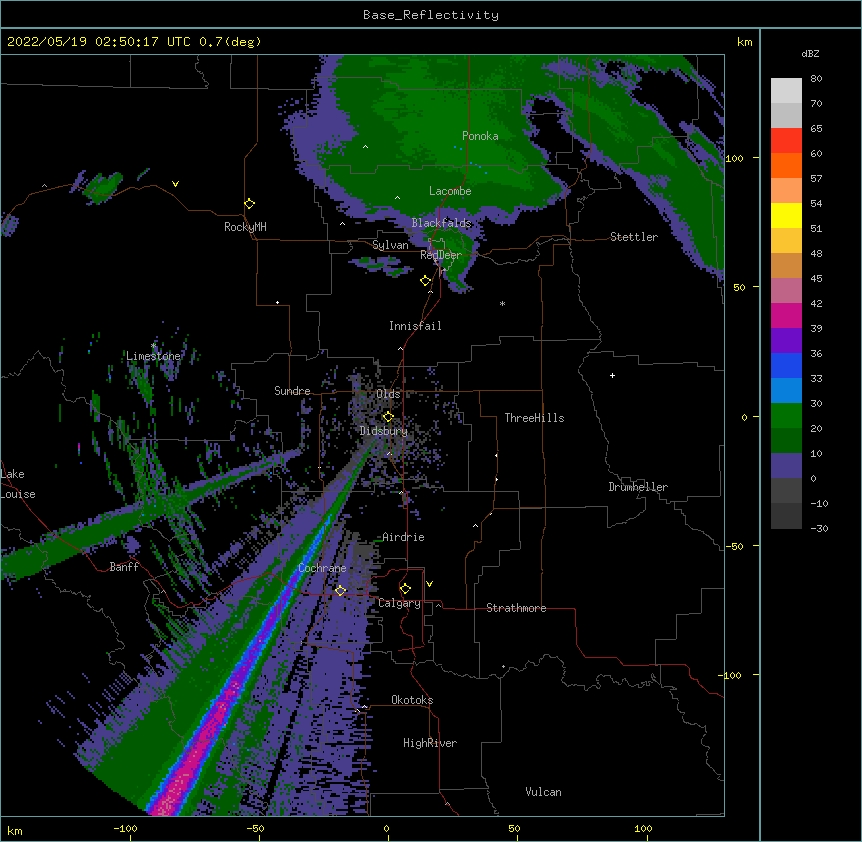
Task: Click the Lake Louise label
Action: [x=18, y=484]
